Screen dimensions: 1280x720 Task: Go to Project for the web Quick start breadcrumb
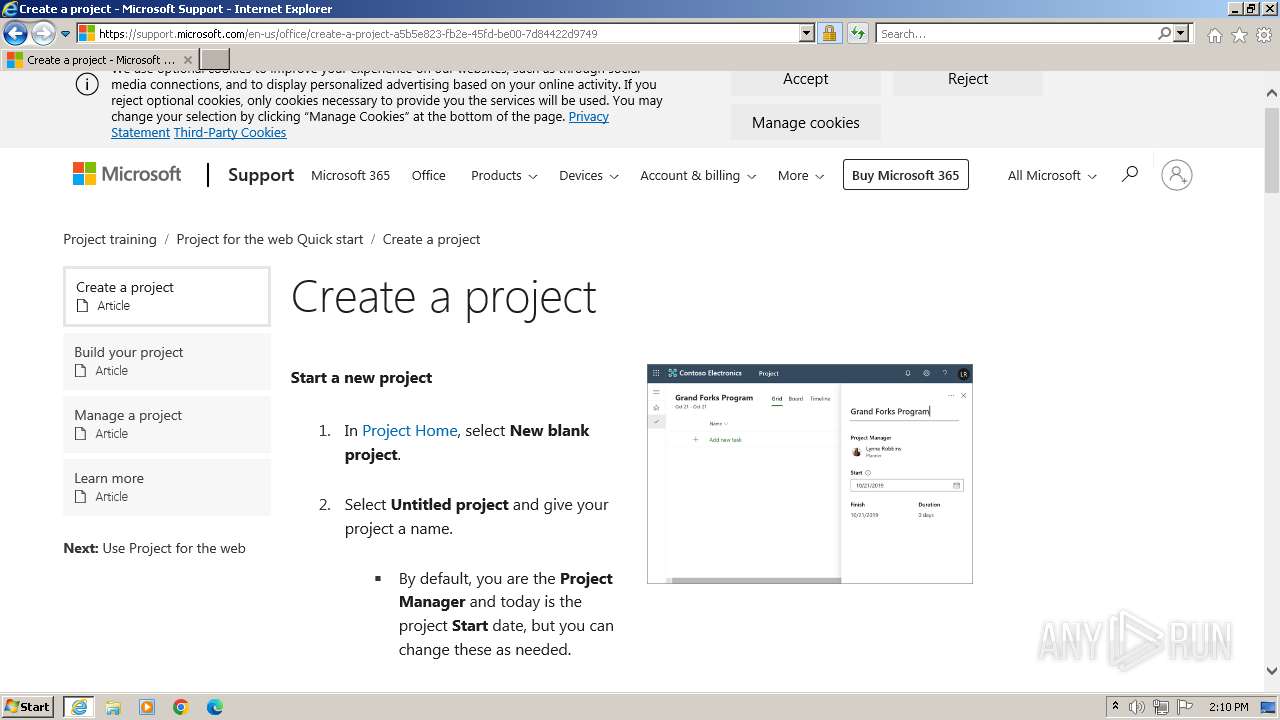(x=270, y=239)
